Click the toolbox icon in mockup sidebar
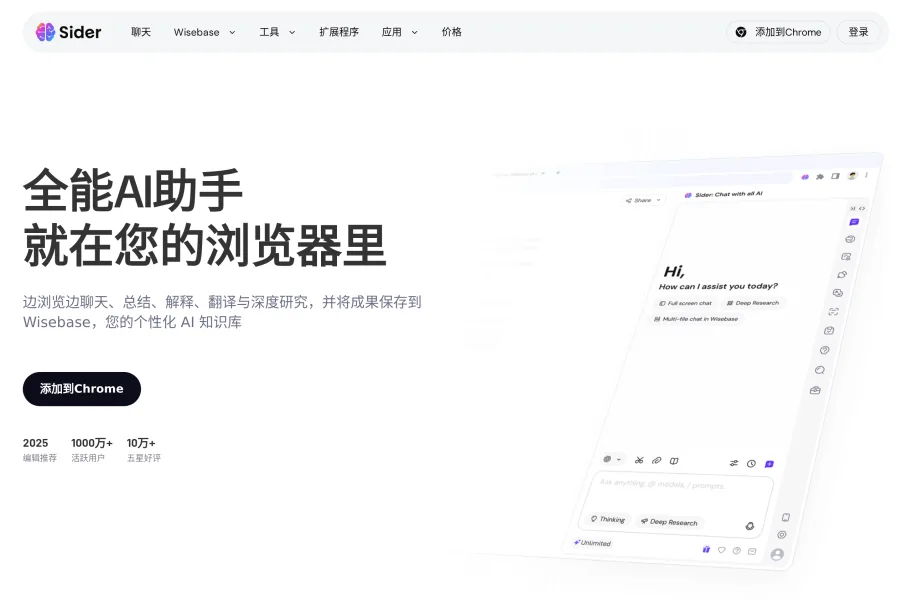Image resolution: width=912 pixels, height=600 pixels. click(815, 390)
